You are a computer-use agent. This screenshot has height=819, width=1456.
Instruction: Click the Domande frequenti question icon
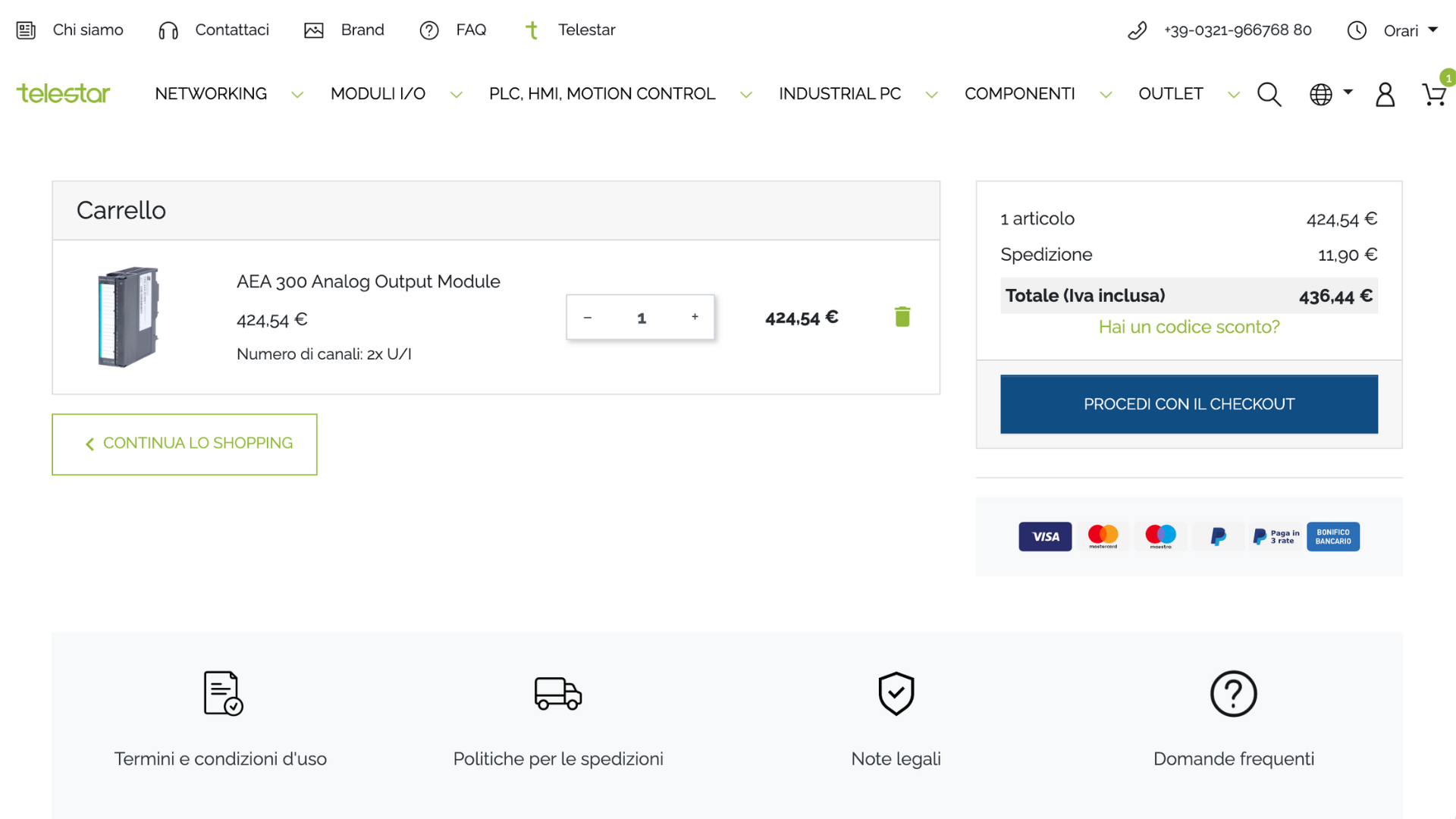(1233, 693)
